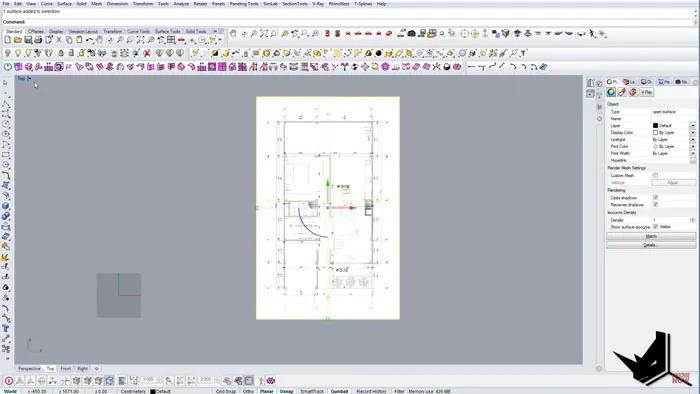
Task: Click the pink icon at bottom toolbar's end
Action: click(x=271, y=381)
